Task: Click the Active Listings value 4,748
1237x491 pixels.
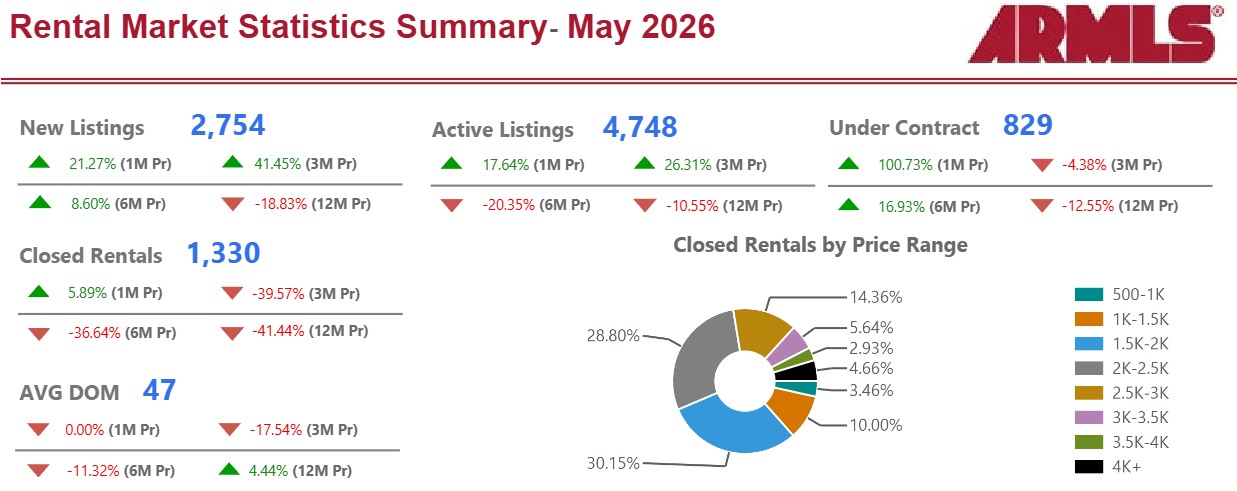Action: (x=640, y=127)
